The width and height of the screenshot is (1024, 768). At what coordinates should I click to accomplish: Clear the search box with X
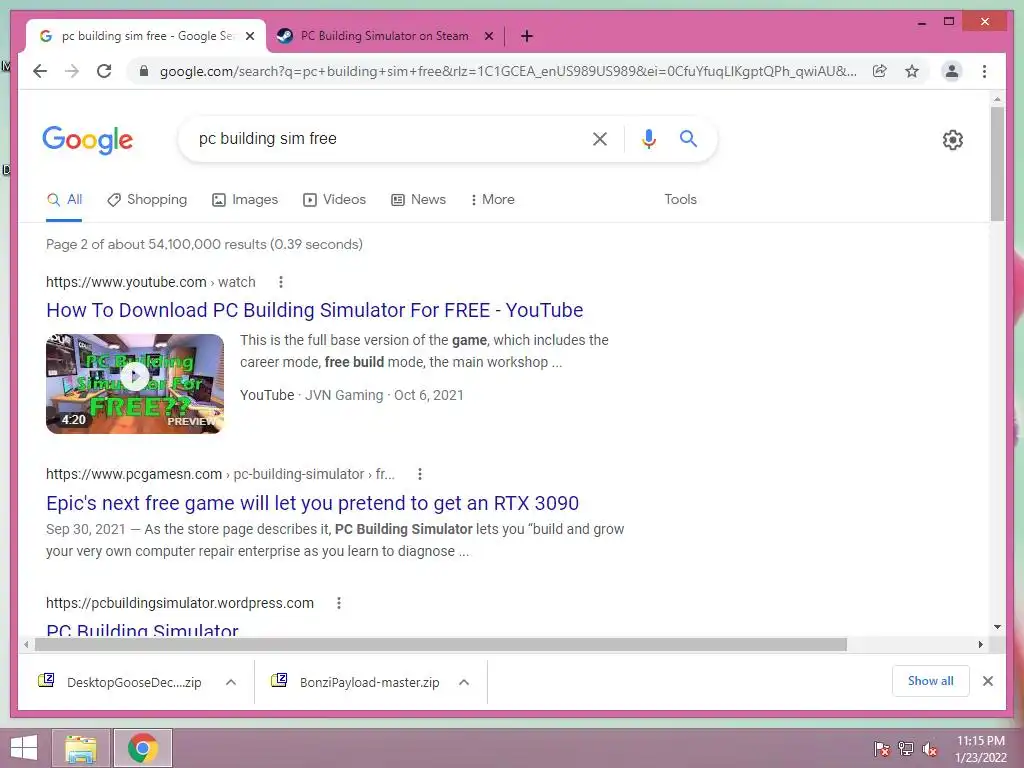tap(600, 138)
